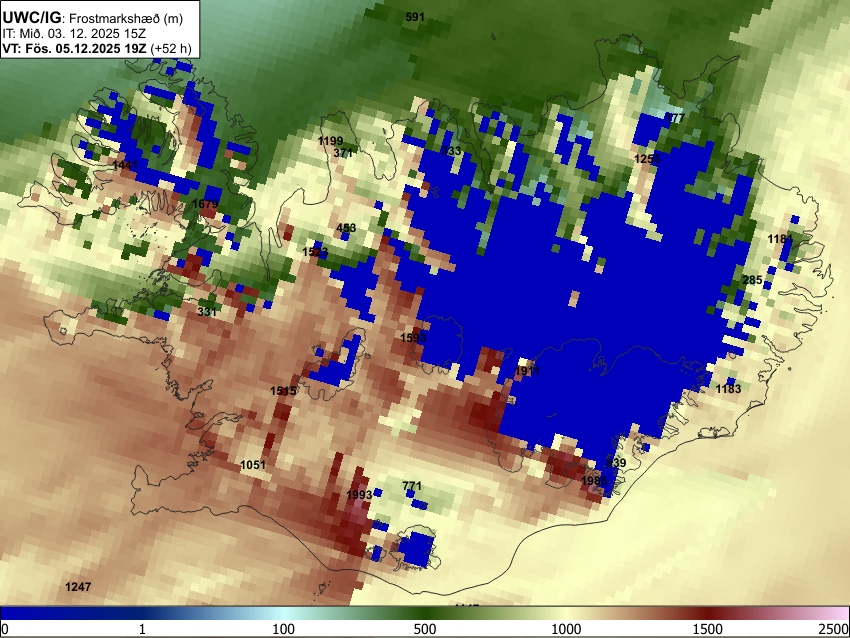Click the map value 371
The image size is (850, 638).
tap(343, 153)
